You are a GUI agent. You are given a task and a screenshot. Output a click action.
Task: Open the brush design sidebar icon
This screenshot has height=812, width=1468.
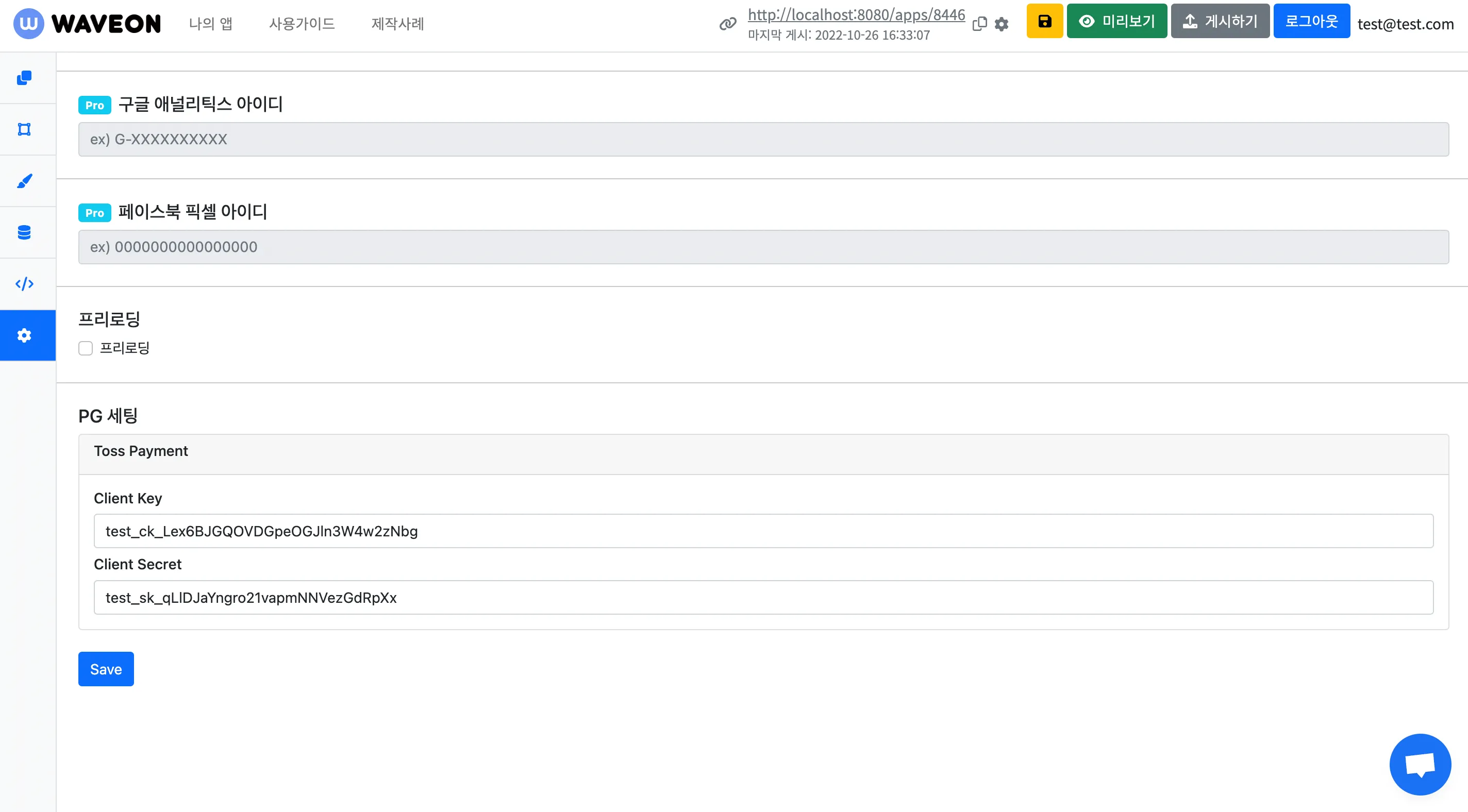(24, 181)
